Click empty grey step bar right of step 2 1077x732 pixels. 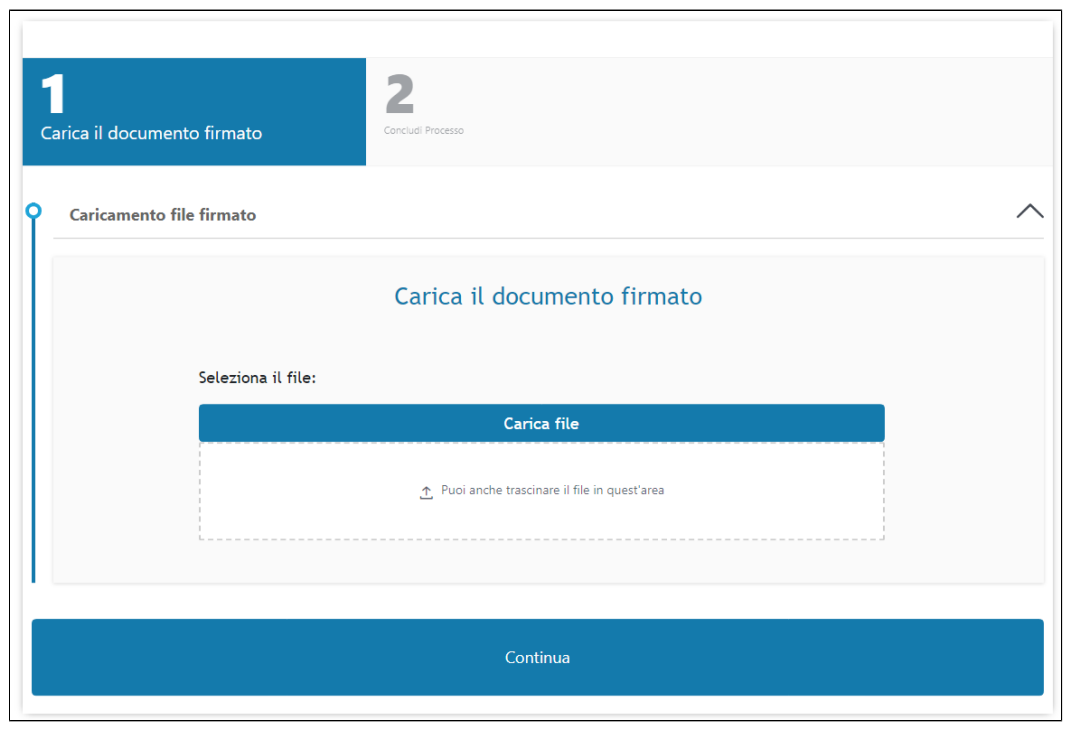tap(760, 112)
